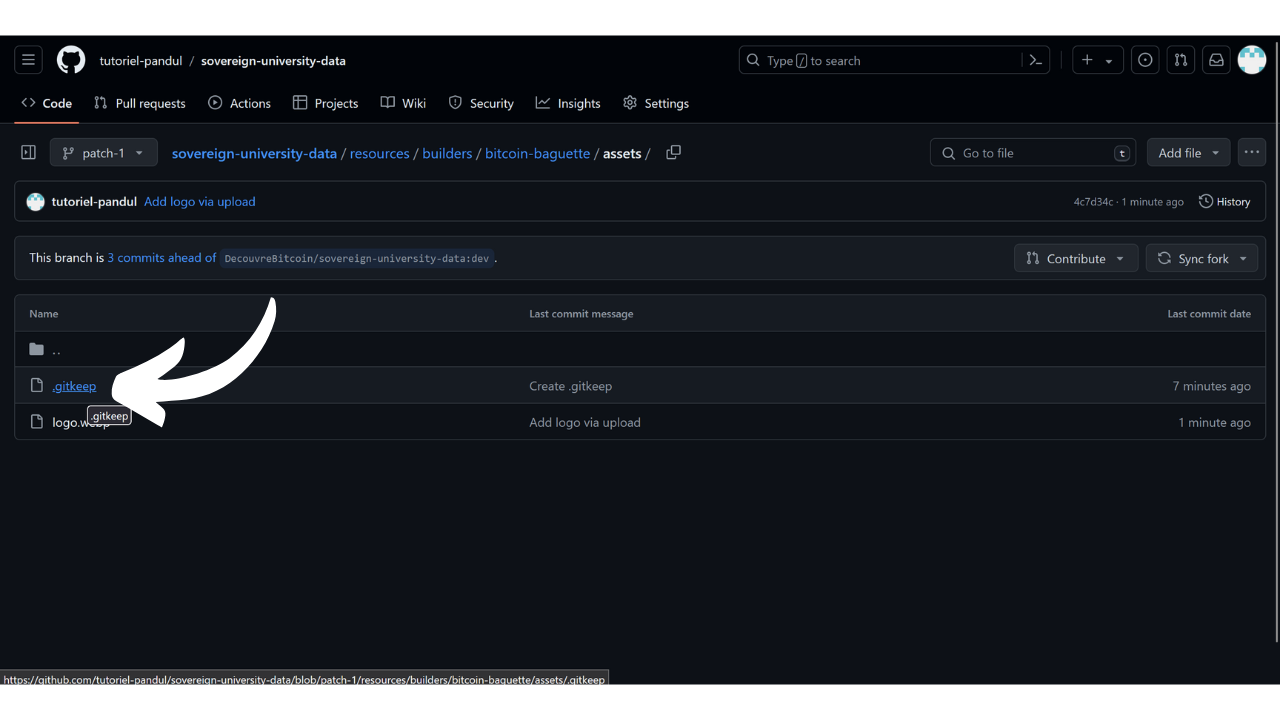Click the Go to file search field
Image resolution: width=1280 pixels, height=720 pixels.
[1035, 153]
